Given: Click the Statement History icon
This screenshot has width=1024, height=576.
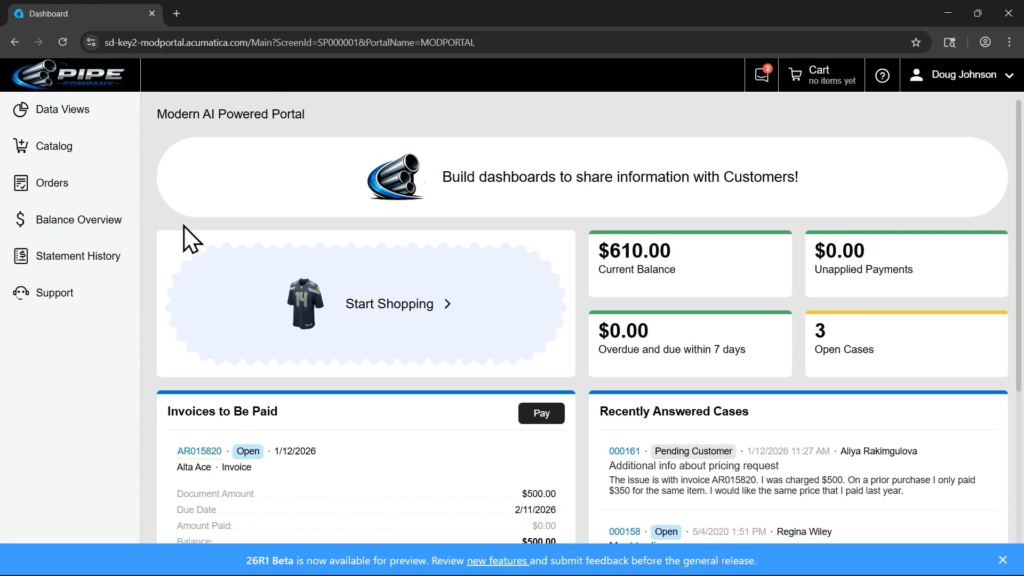Looking at the screenshot, I should pyautogui.click(x=20, y=256).
